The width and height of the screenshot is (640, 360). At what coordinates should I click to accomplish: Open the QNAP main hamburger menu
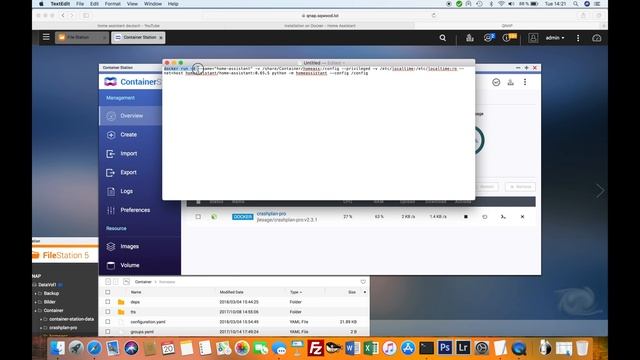pyautogui.click(x=46, y=37)
